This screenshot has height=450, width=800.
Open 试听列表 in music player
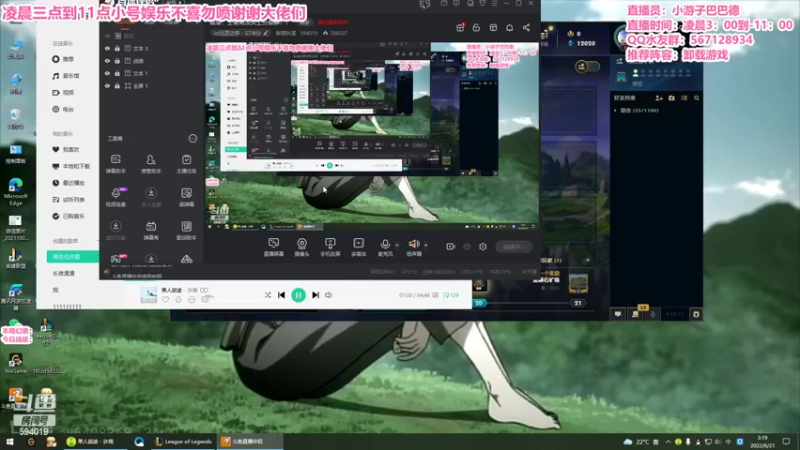[x=69, y=199]
